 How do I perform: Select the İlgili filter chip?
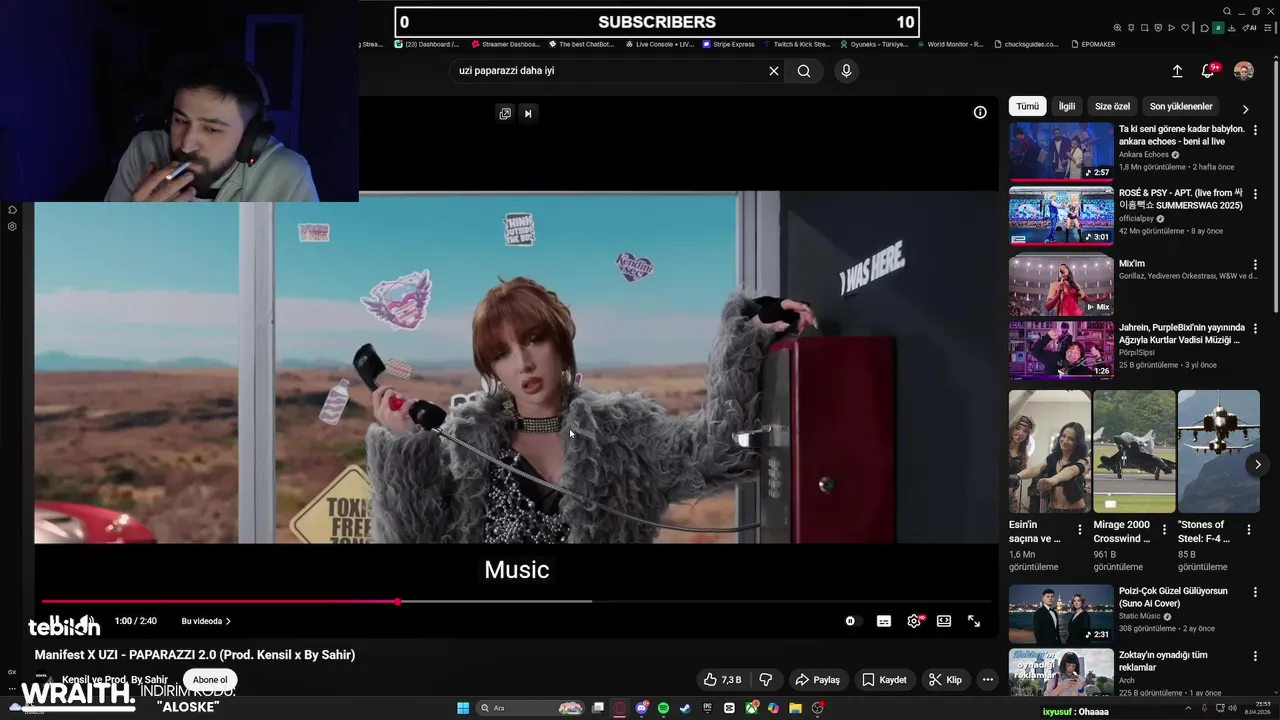coord(1067,106)
